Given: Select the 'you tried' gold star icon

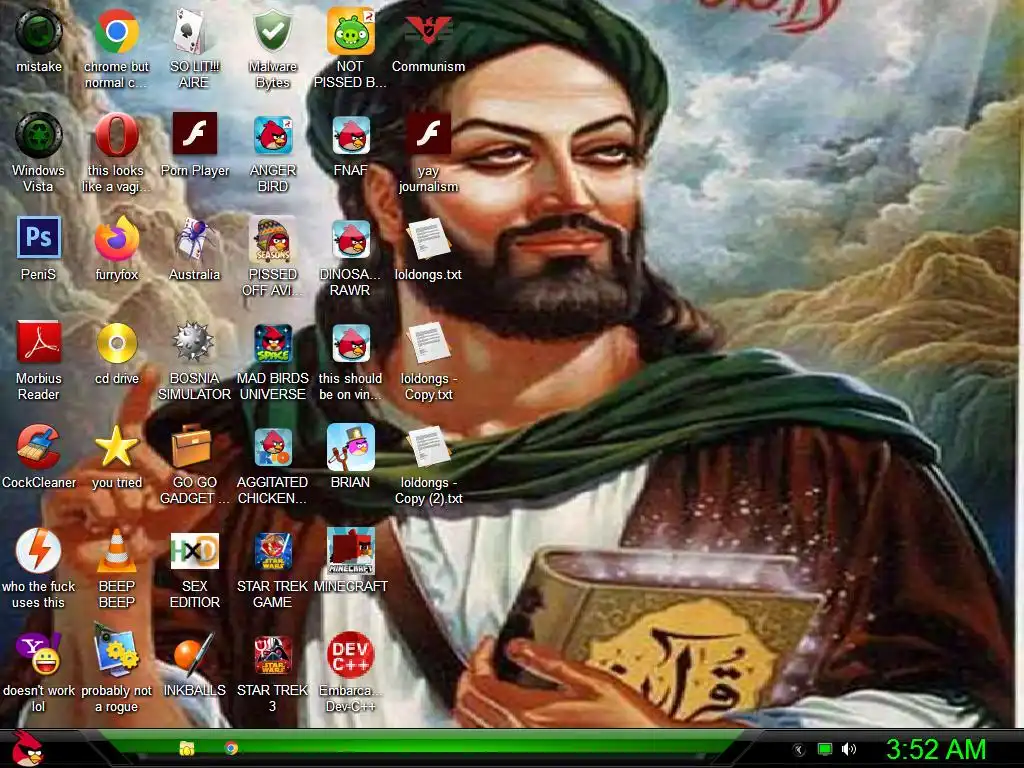Looking at the screenshot, I should coord(116,447).
